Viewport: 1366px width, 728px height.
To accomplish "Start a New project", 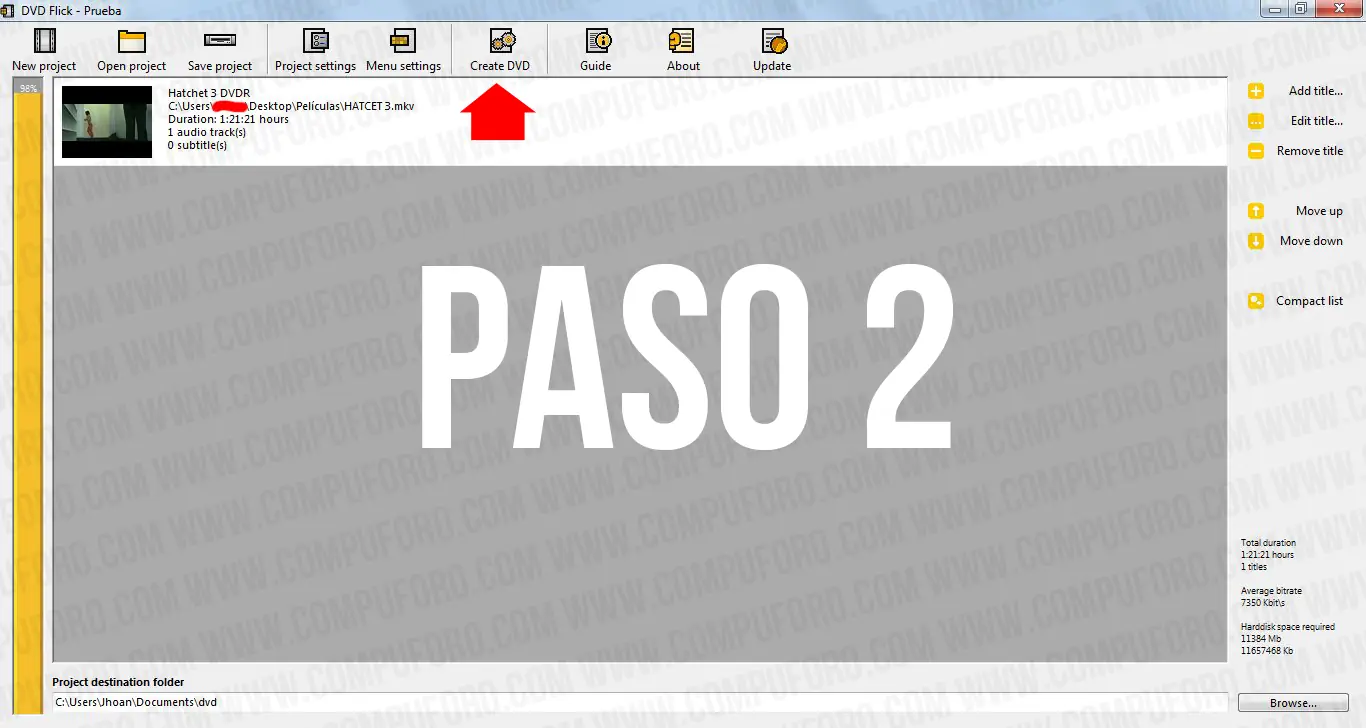I will 43,47.
